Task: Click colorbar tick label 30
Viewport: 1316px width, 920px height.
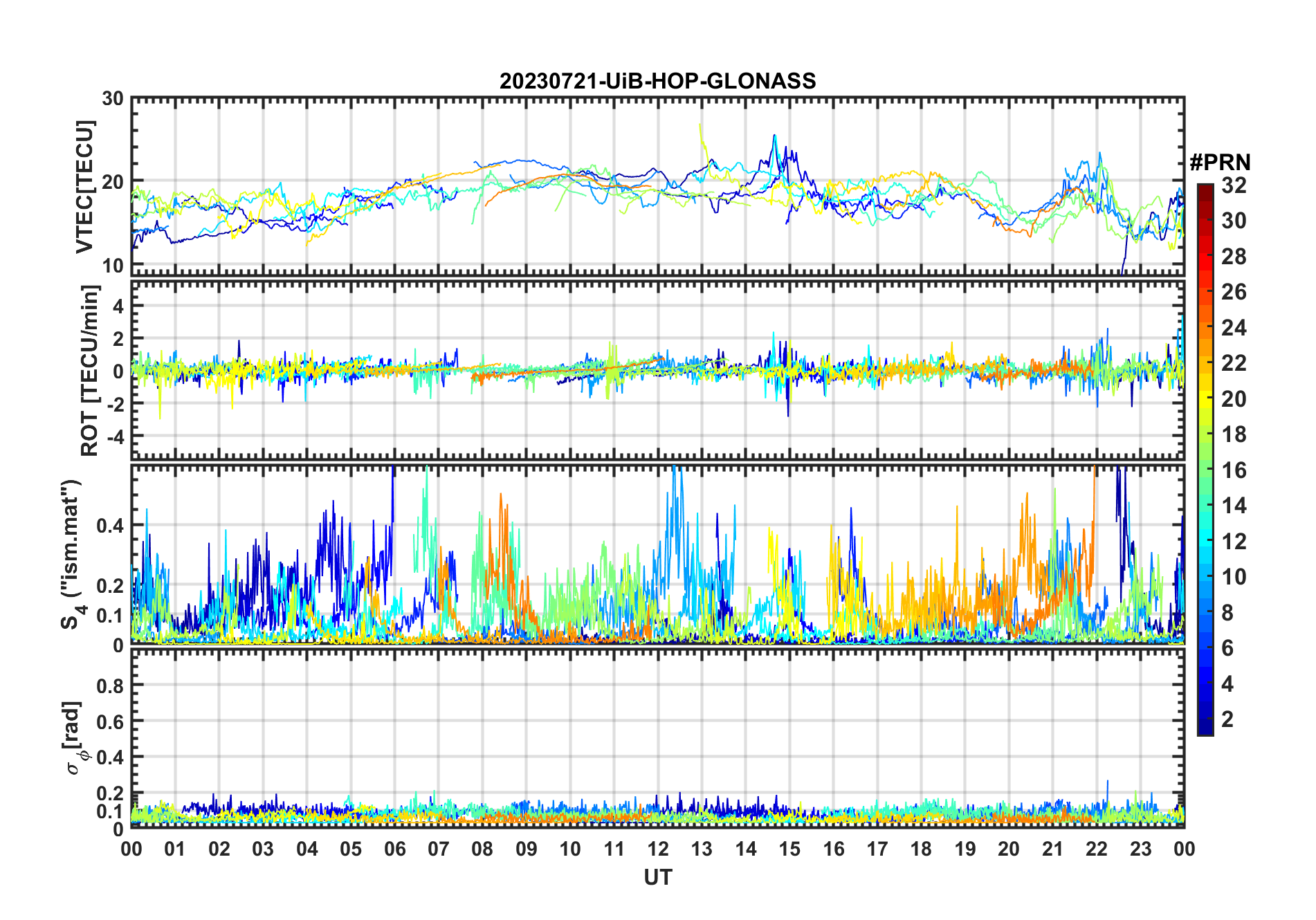Action: pyautogui.click(x=1234, y=221)
